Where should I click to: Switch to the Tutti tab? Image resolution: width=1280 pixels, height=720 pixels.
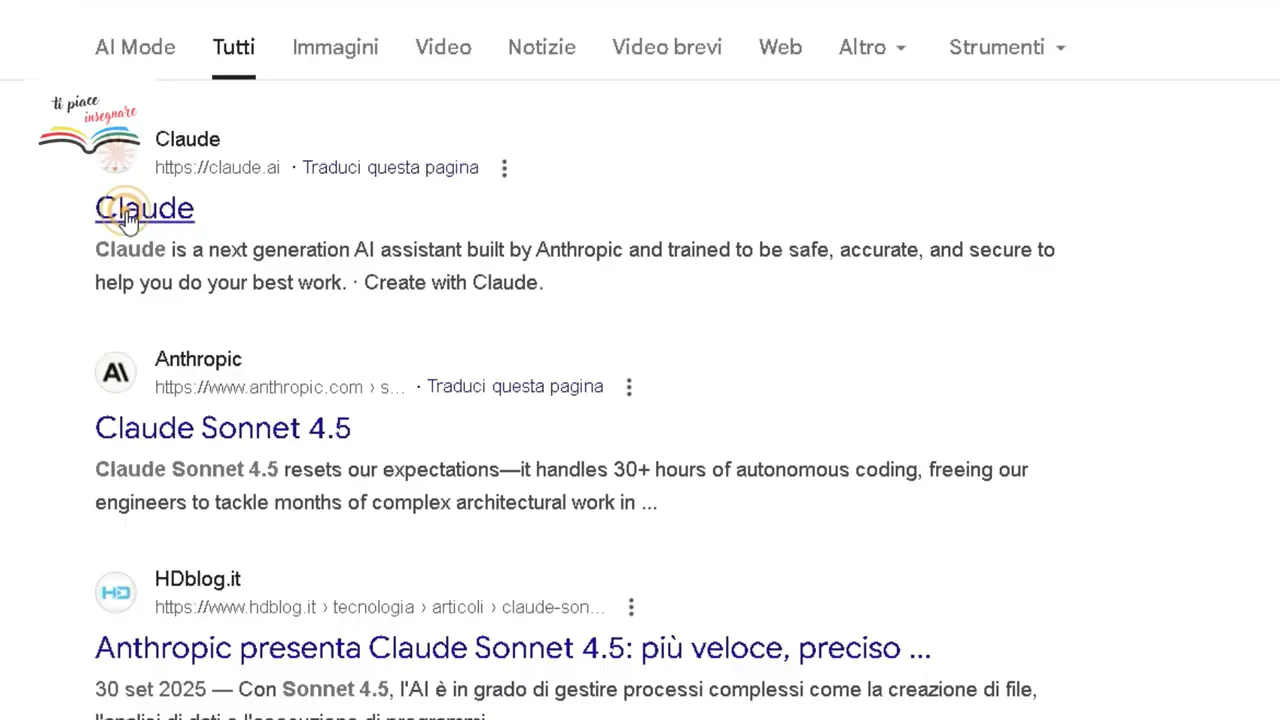click(233, 47)
